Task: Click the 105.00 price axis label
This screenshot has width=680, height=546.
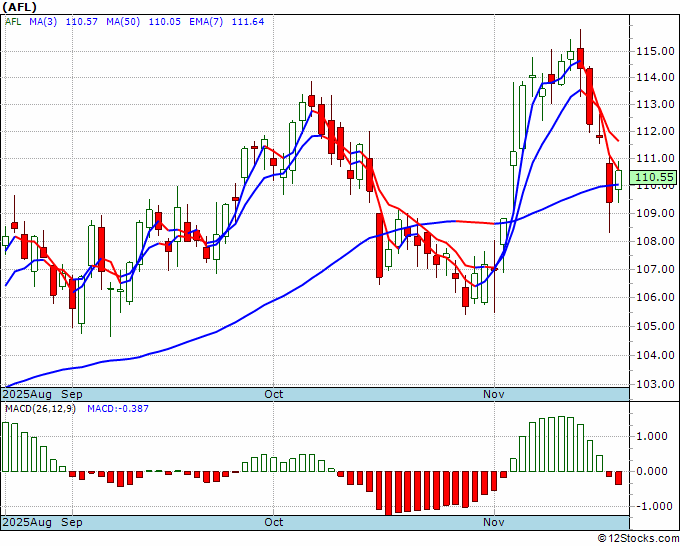Action: pos(655,326)
